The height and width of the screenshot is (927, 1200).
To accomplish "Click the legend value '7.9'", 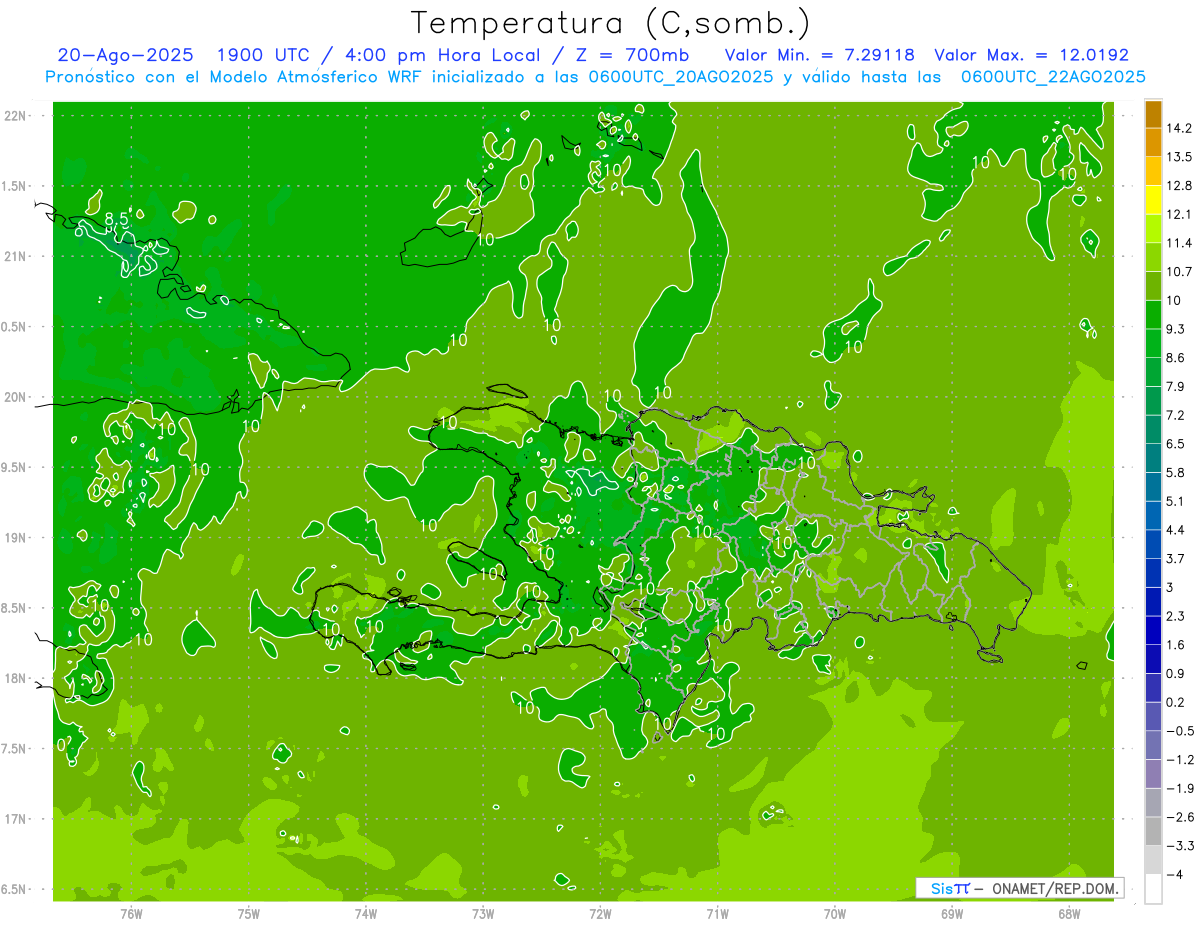I will point(1176,386).
